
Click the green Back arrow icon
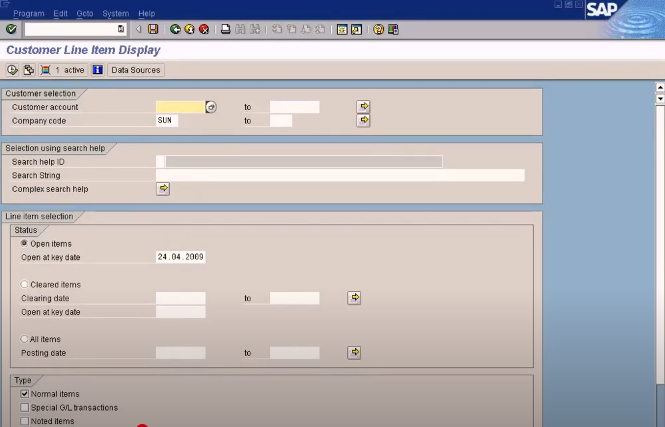tap(175, 29)
